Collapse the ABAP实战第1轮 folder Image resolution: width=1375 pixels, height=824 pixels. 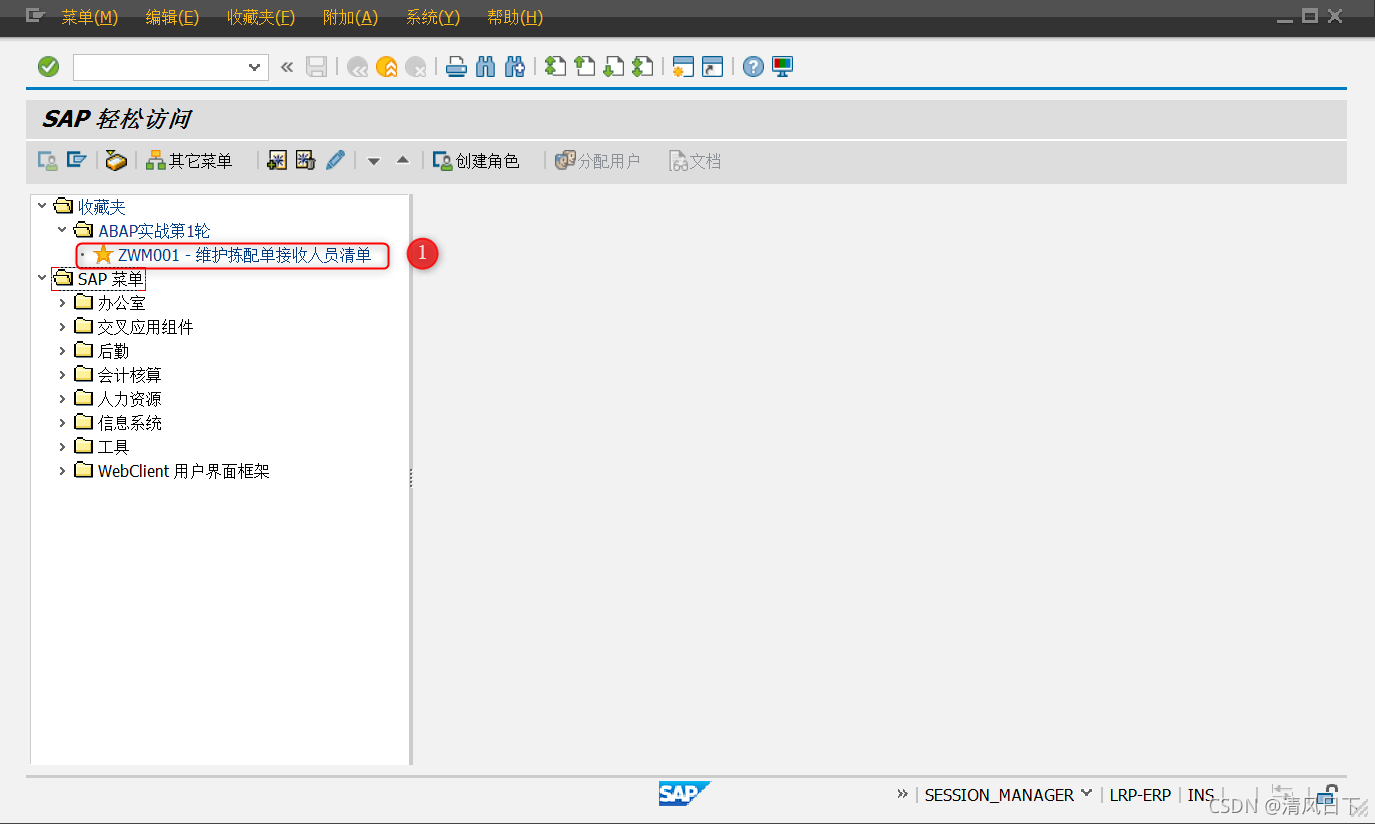[62, 231]
